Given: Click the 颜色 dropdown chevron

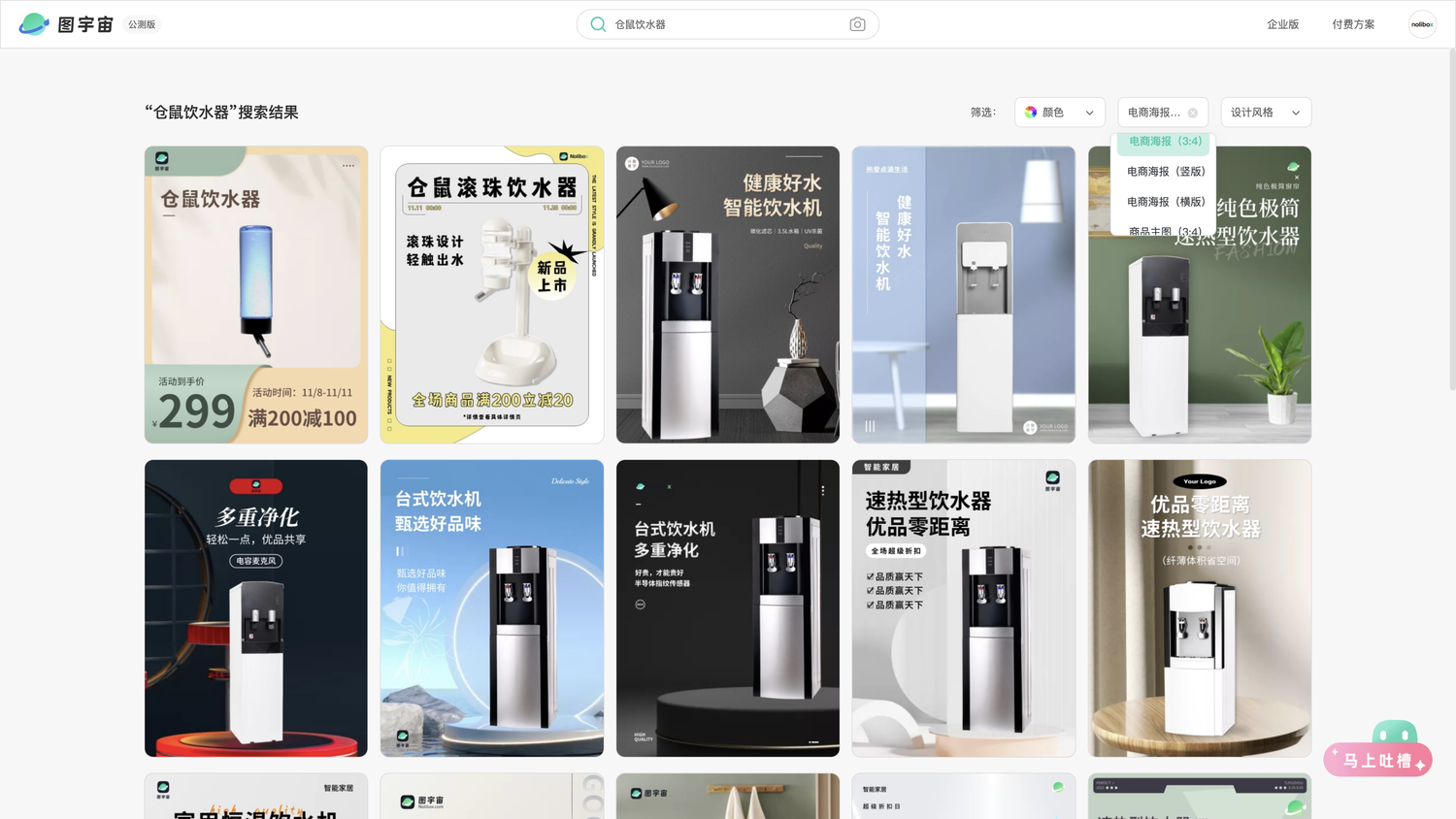Looking at the screenshot, I should 1089,113.
